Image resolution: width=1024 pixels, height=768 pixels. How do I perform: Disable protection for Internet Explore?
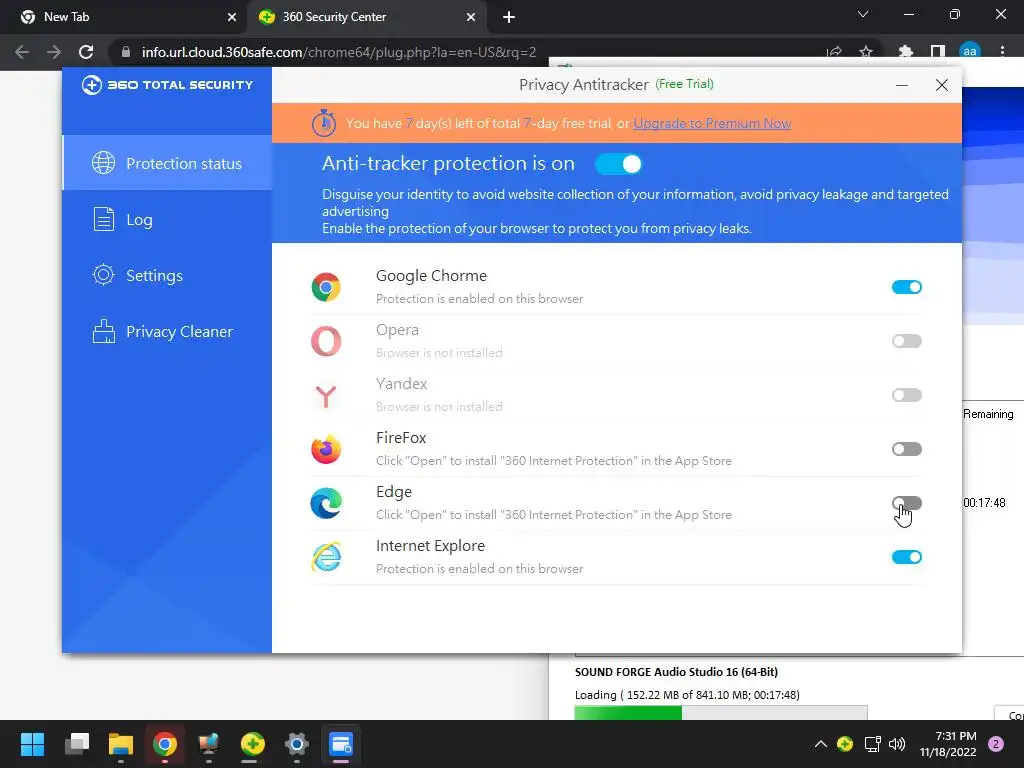point(906,557)
